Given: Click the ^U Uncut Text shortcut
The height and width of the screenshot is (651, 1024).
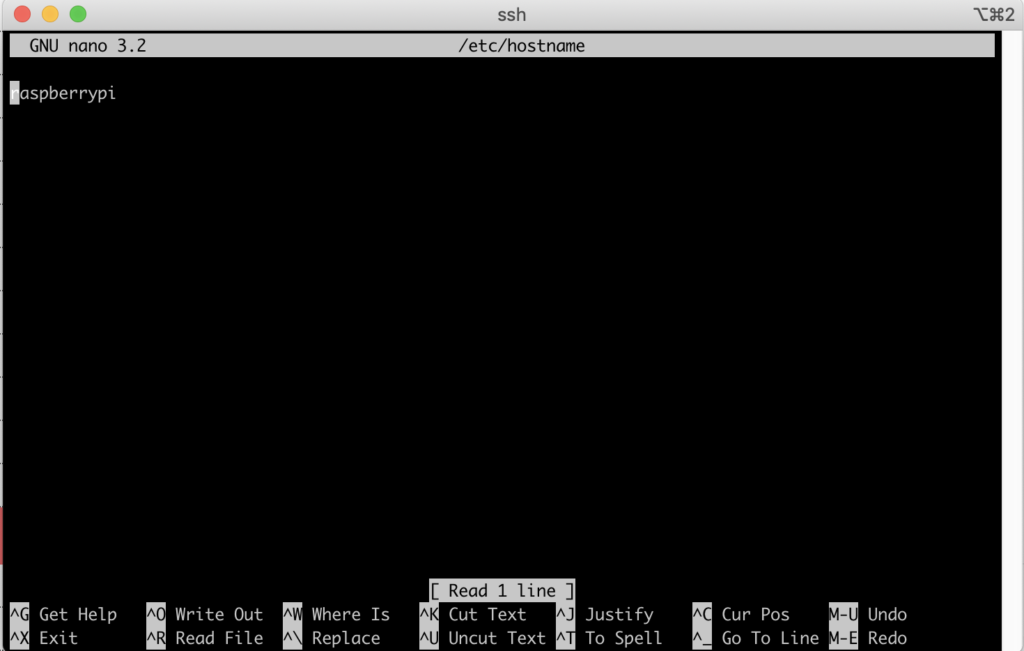Looking at the screenshot, I should tap(483, 638).
